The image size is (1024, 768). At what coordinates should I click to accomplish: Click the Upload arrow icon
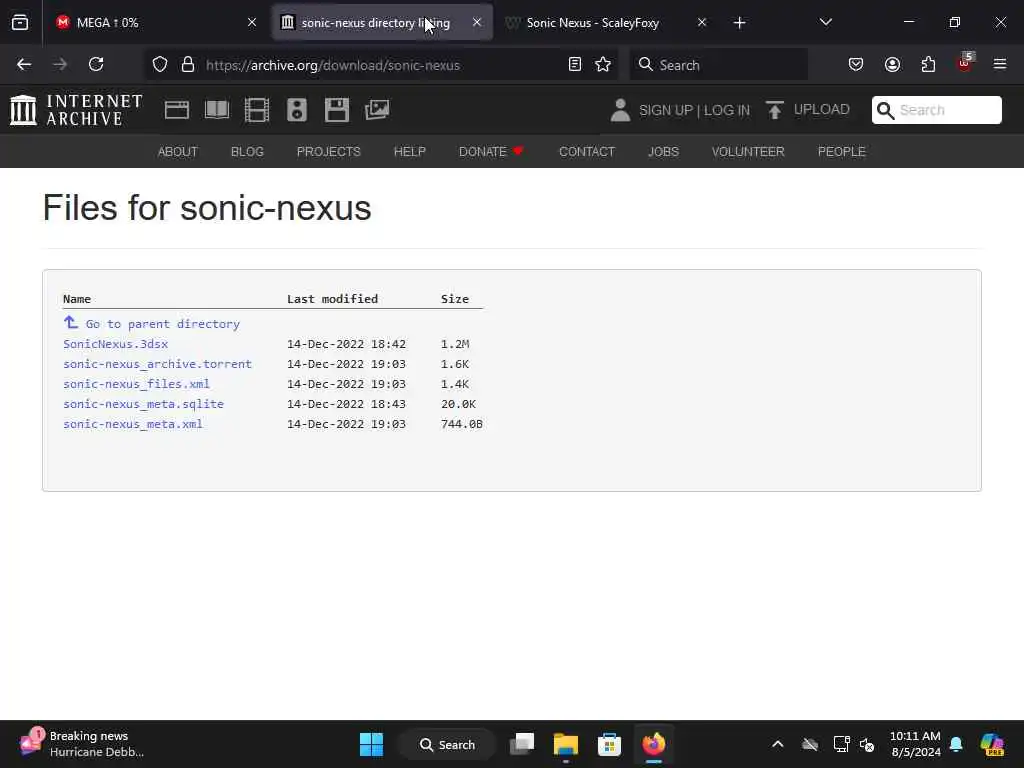775,110
